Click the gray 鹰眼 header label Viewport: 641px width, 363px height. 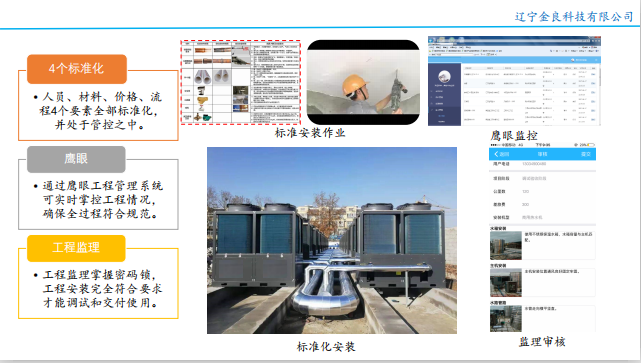pos(76,159)
